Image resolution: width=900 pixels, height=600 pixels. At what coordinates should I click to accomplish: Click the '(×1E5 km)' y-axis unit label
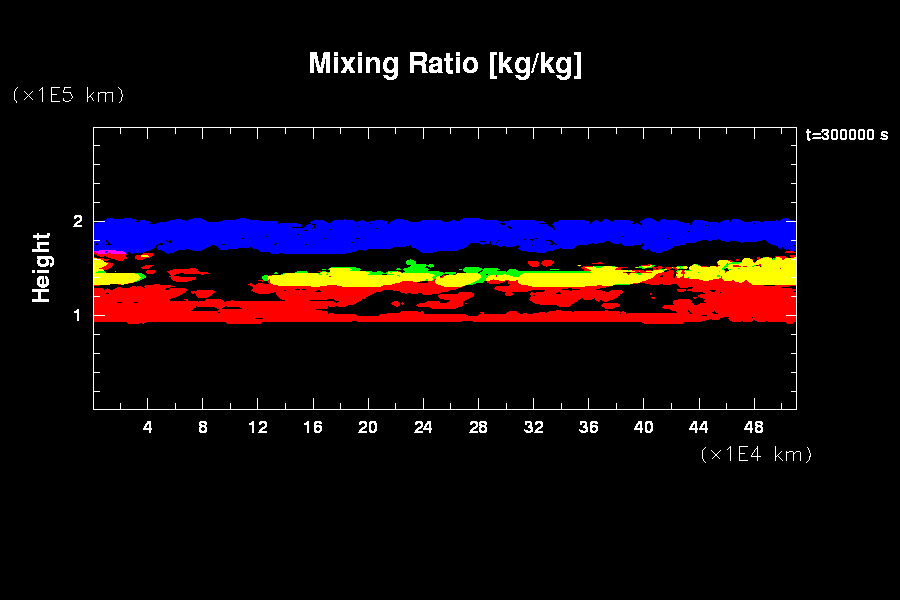(x=68, y=95)
